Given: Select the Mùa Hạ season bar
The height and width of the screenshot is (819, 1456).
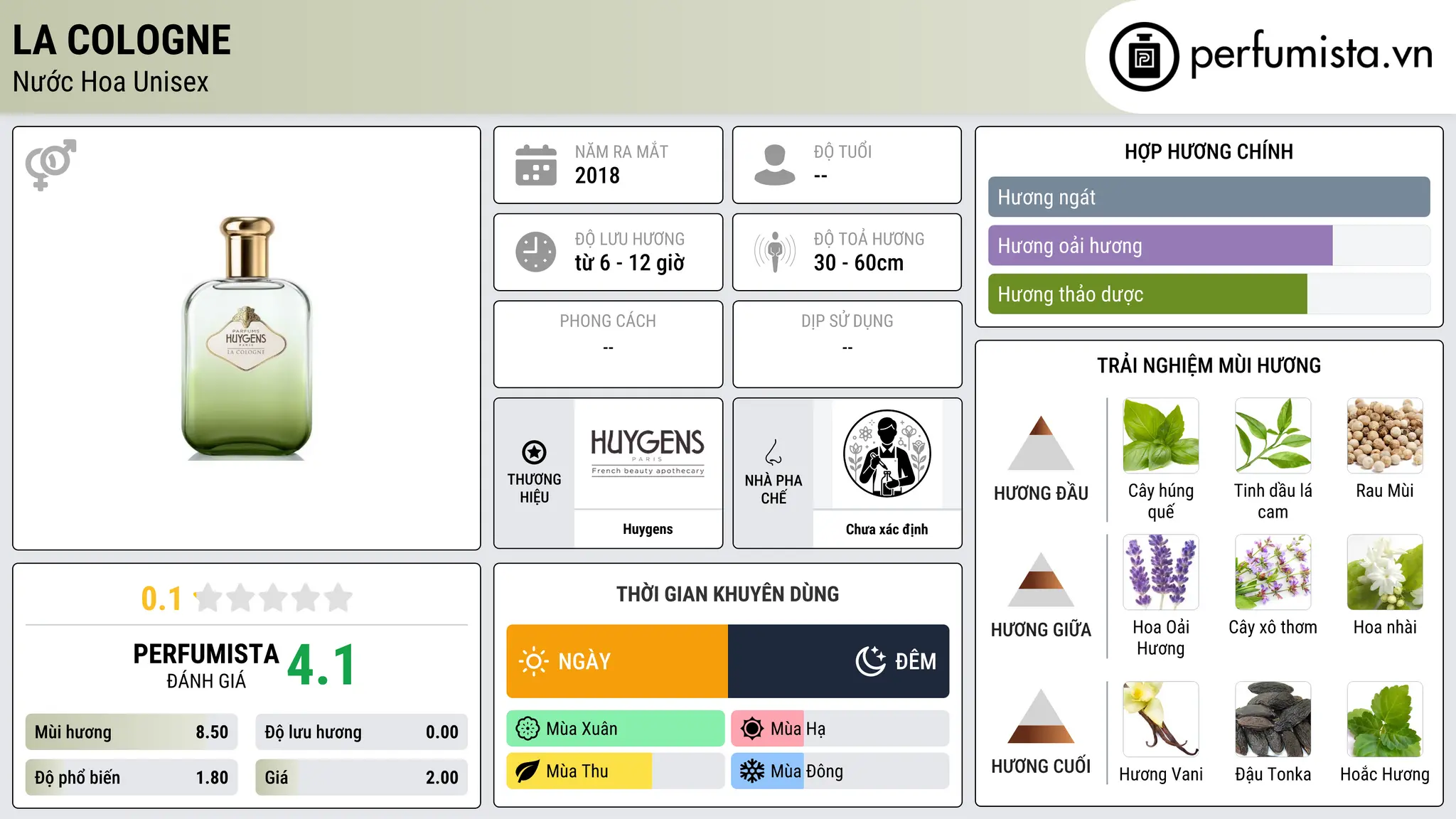Looking at the screenshot, I should tap(840, 729).
